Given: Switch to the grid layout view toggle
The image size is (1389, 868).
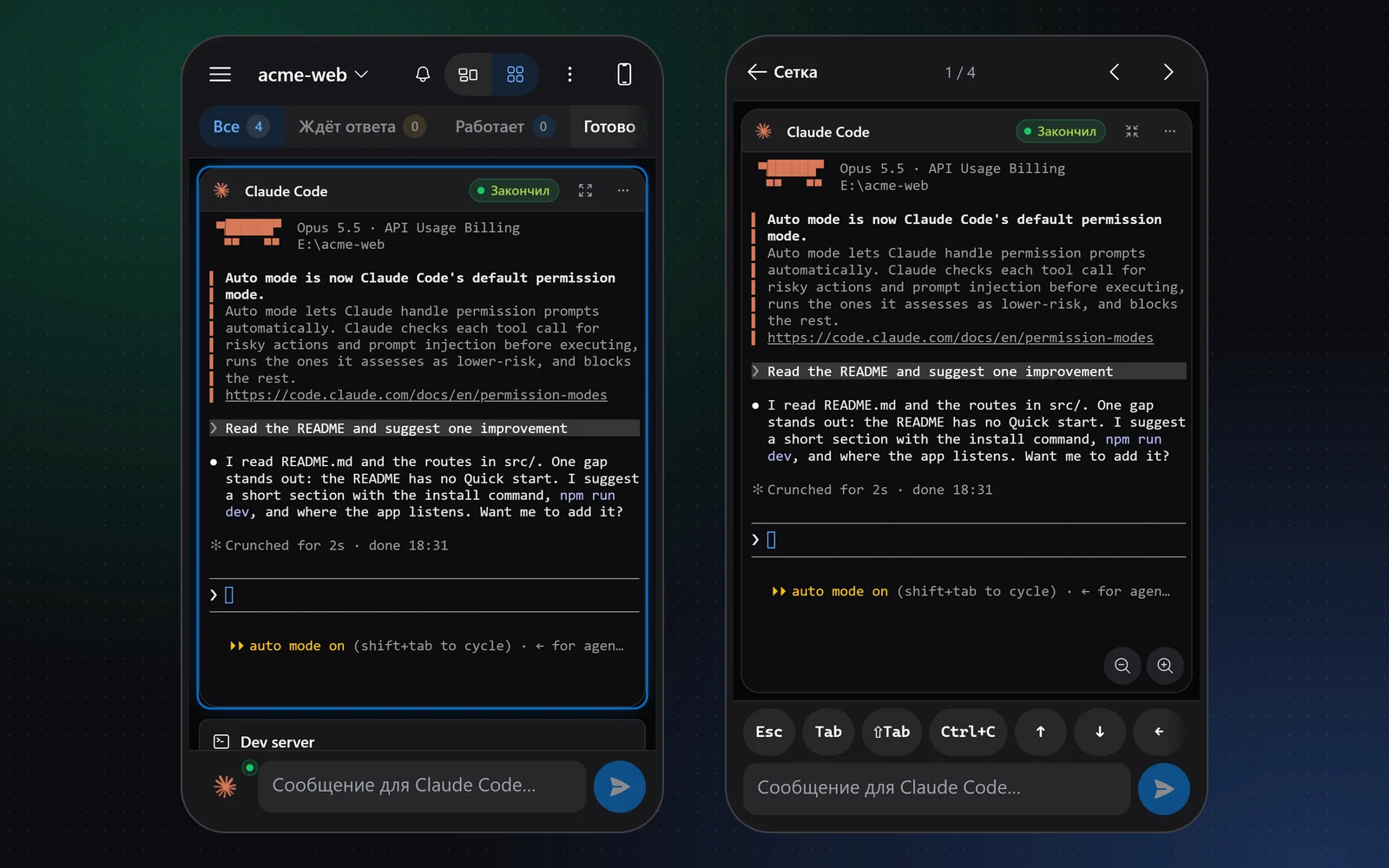Looking at the screenshot, I should pos(515,75).
